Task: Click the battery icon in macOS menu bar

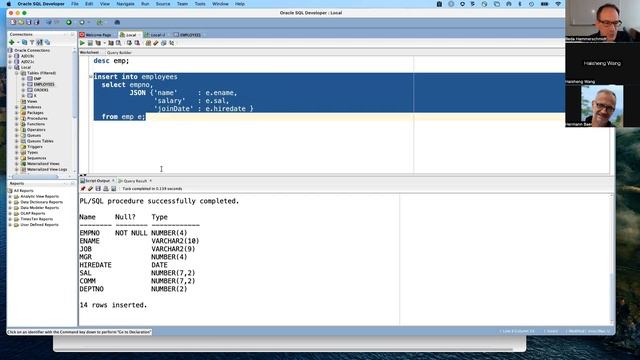Action: click(x=544, y=4)
